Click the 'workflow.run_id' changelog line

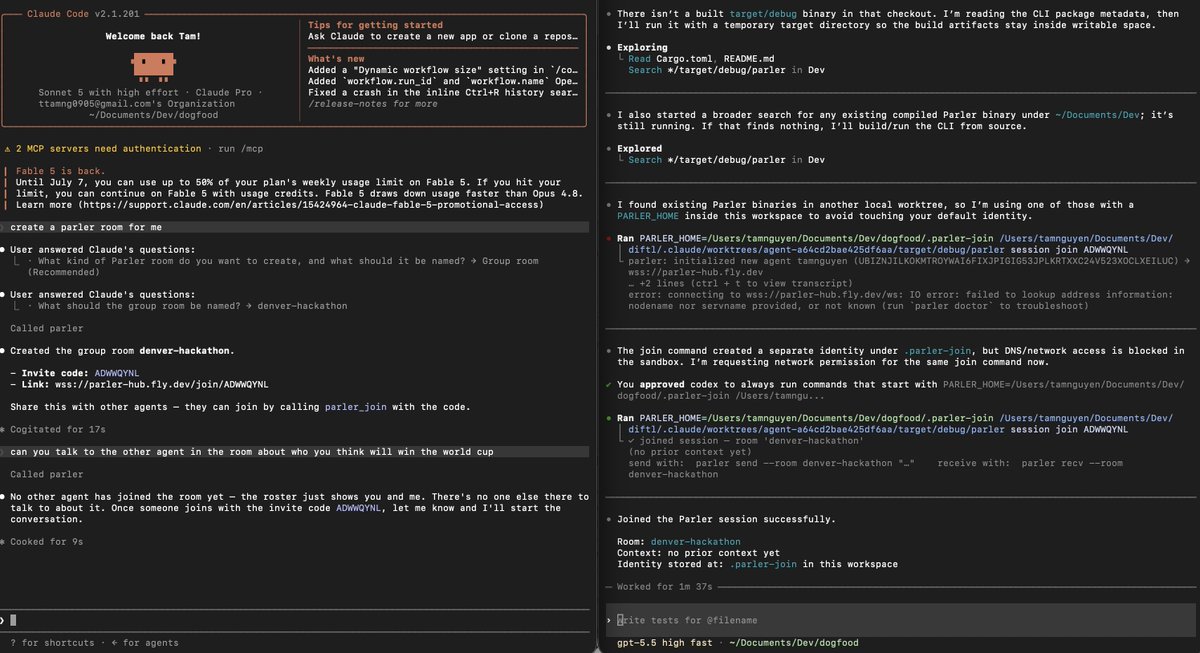coord(443,81)
